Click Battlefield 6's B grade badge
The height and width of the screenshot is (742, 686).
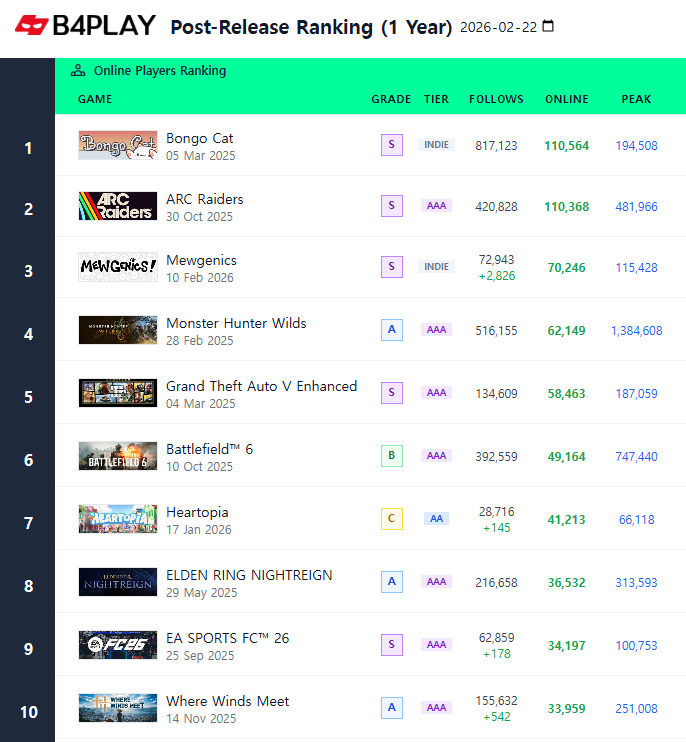coord(392,456)
